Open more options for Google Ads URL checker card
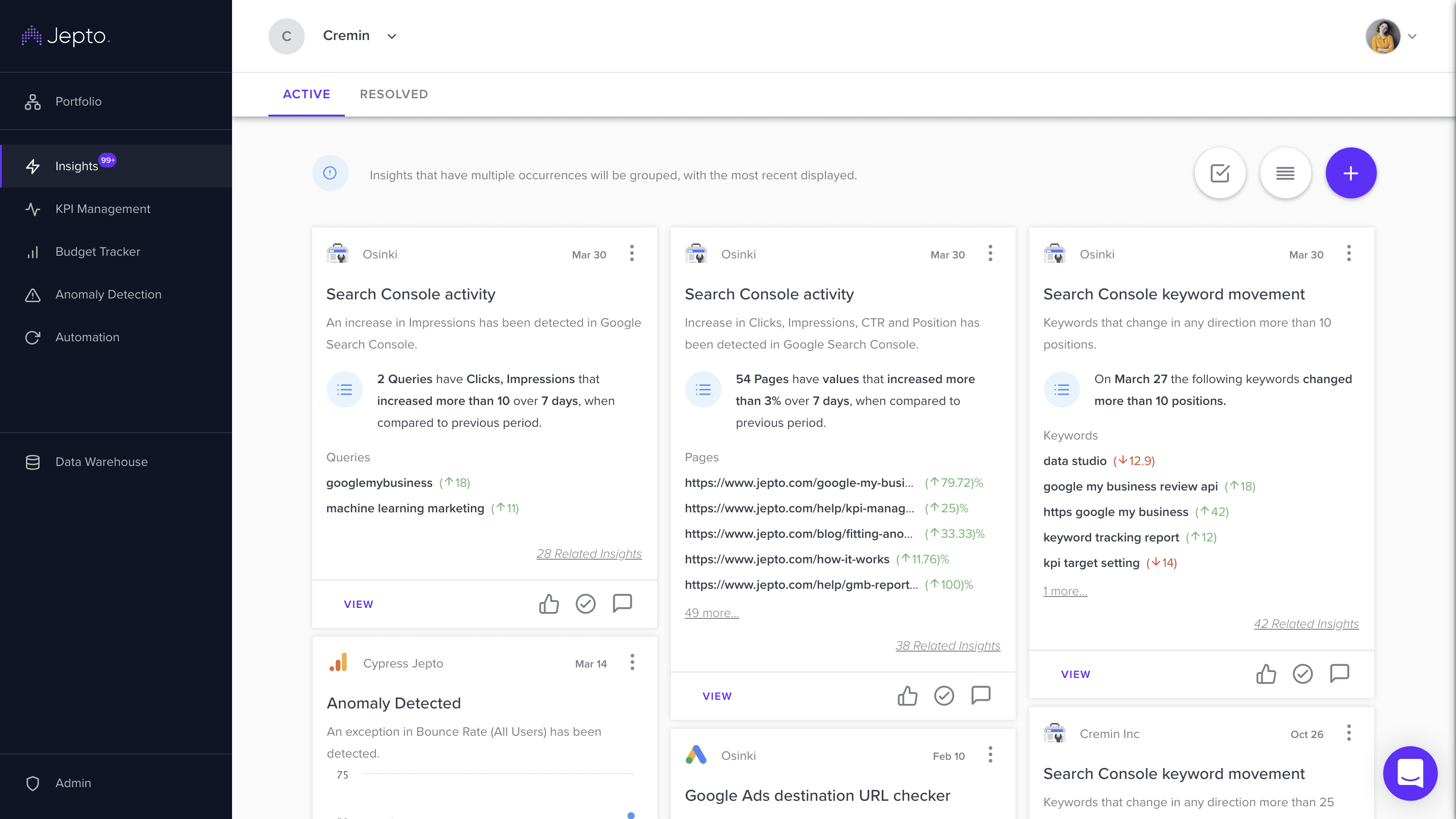This screenshot has height=819, width=1456. click(990, 754)
